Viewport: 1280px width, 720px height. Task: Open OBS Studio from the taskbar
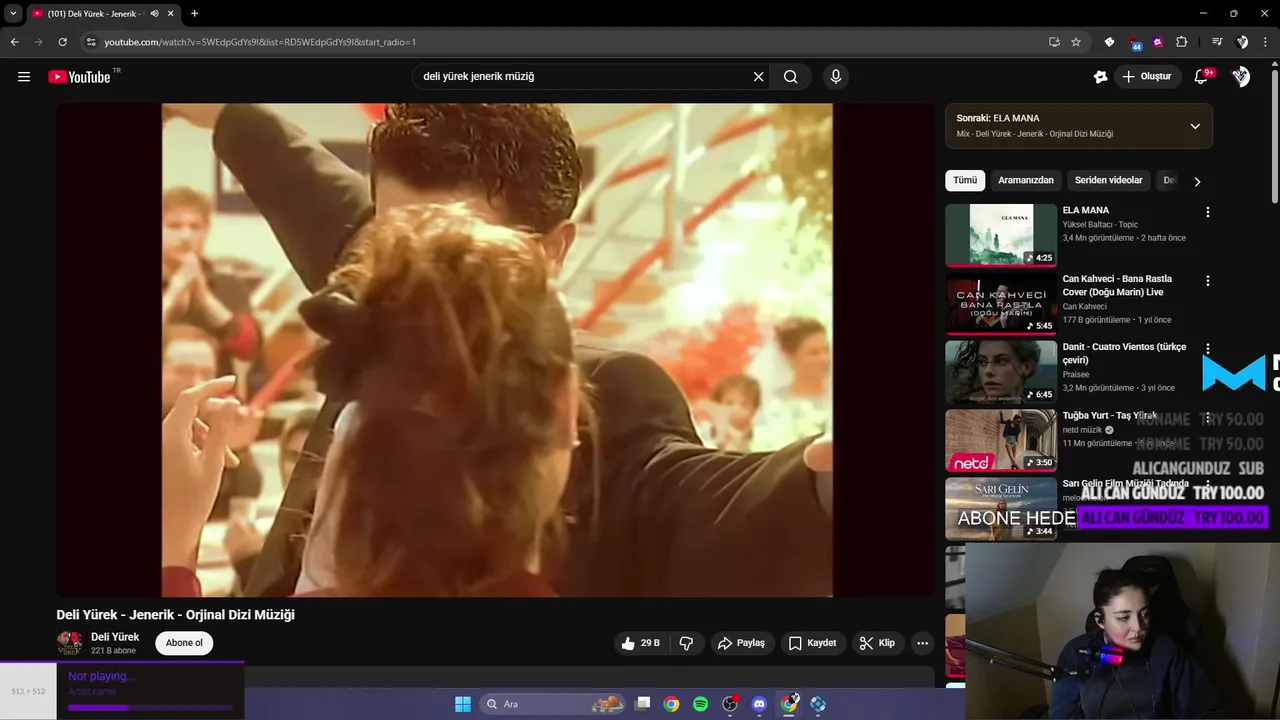click(730, 704)
